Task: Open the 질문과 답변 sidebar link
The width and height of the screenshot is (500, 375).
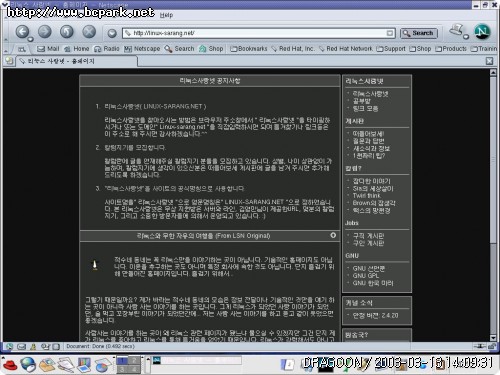Action: click(369, 141)
